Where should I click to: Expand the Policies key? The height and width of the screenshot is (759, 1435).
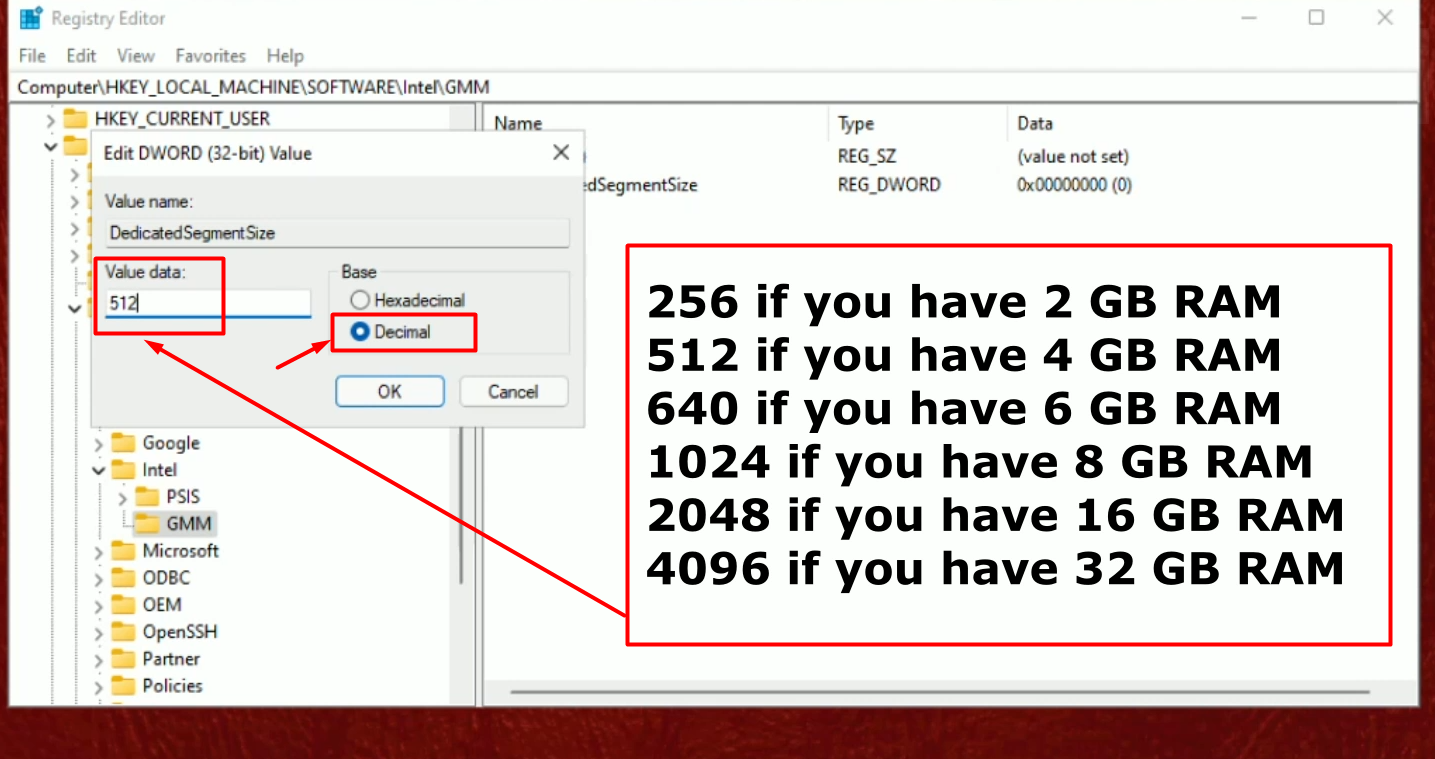click(98, 687)
